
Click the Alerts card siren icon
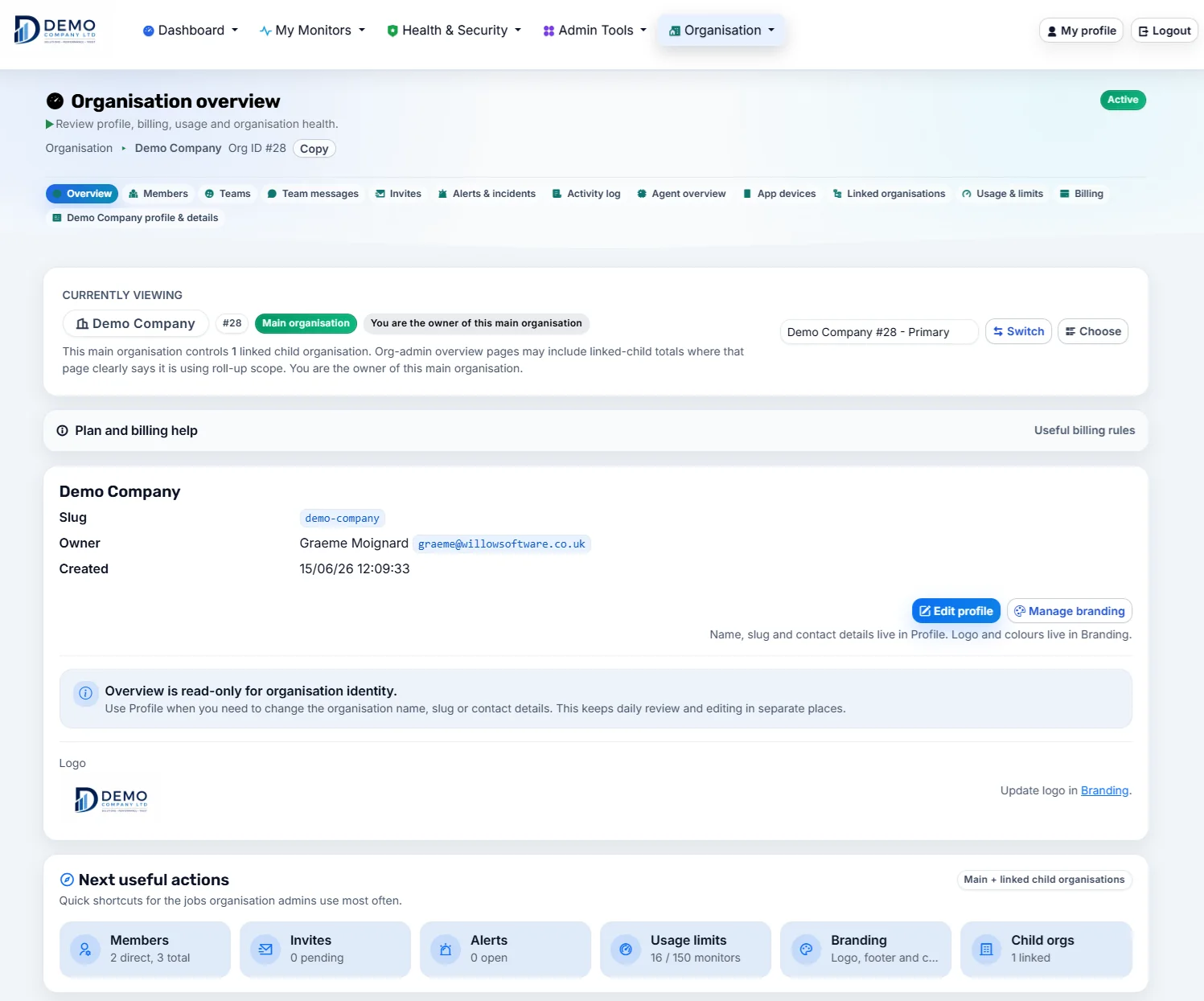pyautogui.click(x=446, y=950)
